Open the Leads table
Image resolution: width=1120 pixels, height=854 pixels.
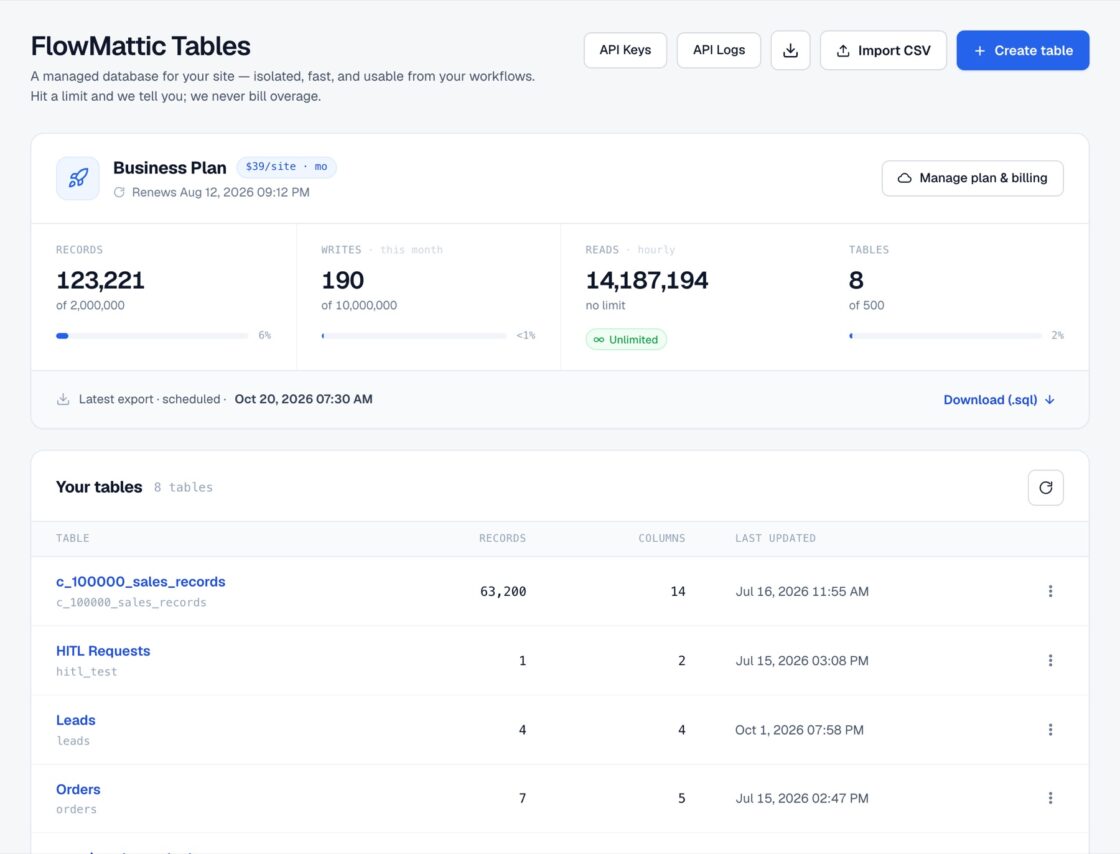[x=76, y=720]
